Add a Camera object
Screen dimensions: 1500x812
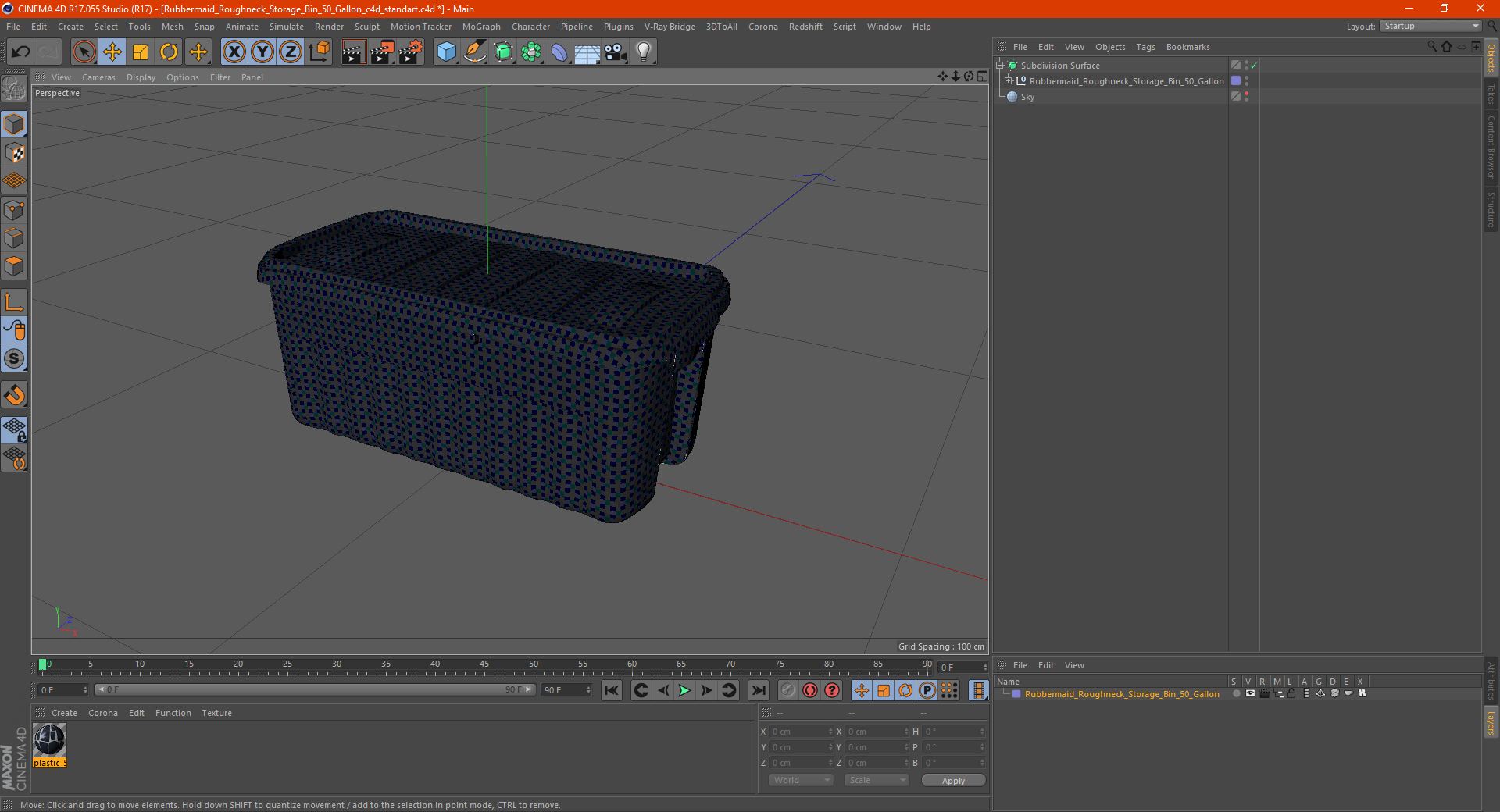[x=616, y=52]
